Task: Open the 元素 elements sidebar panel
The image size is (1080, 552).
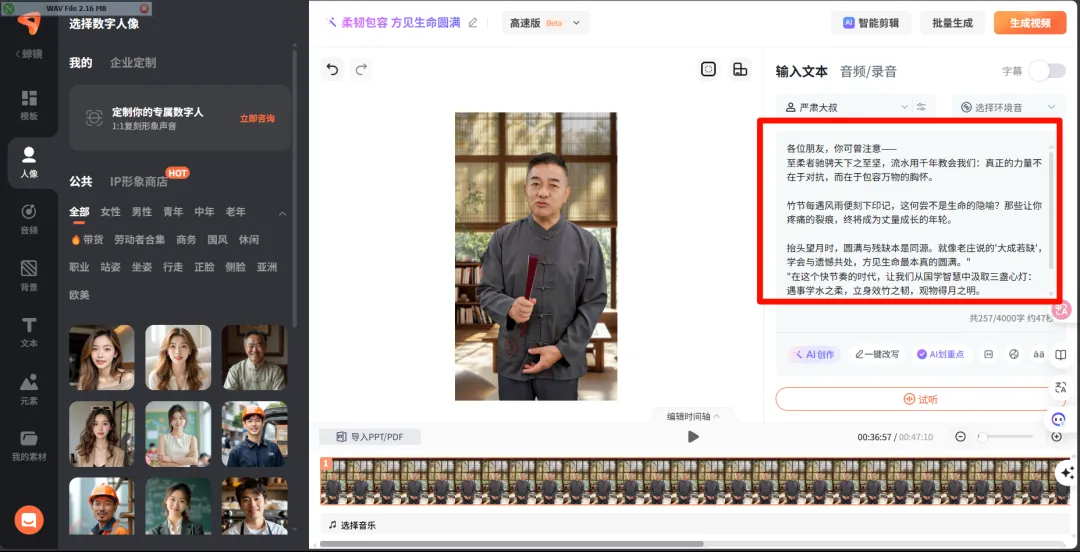Action: (x=29, y=390)
